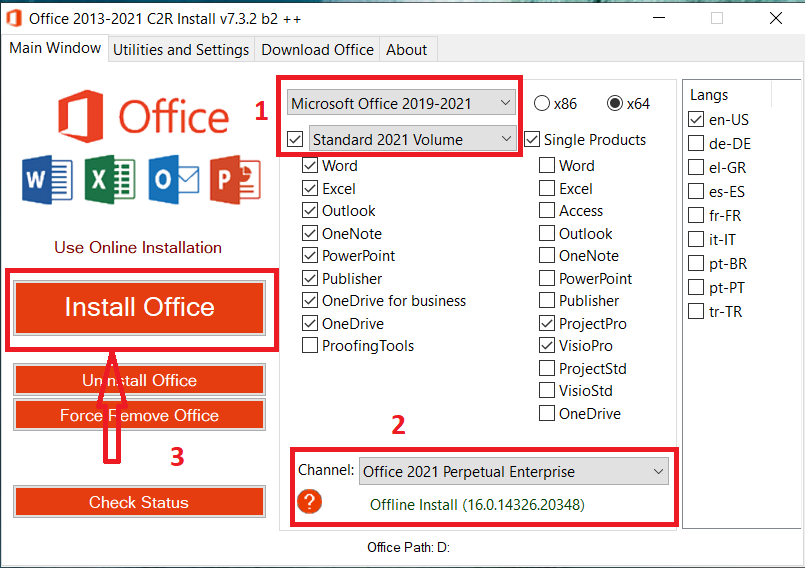Check Access under Single Products
Screen dimensions: 805x568
[547, 211]
